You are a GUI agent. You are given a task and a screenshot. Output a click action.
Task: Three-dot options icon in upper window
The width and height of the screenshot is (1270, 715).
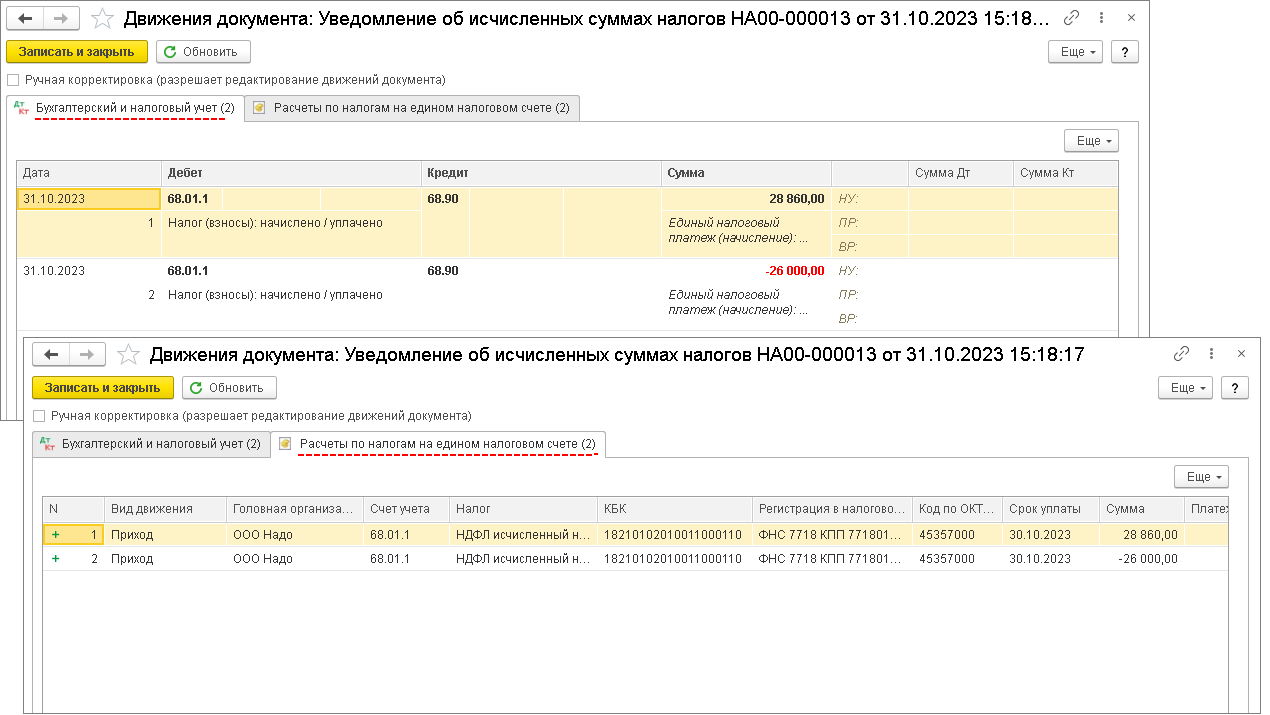pyautogui.click(x=1101, y=18)
